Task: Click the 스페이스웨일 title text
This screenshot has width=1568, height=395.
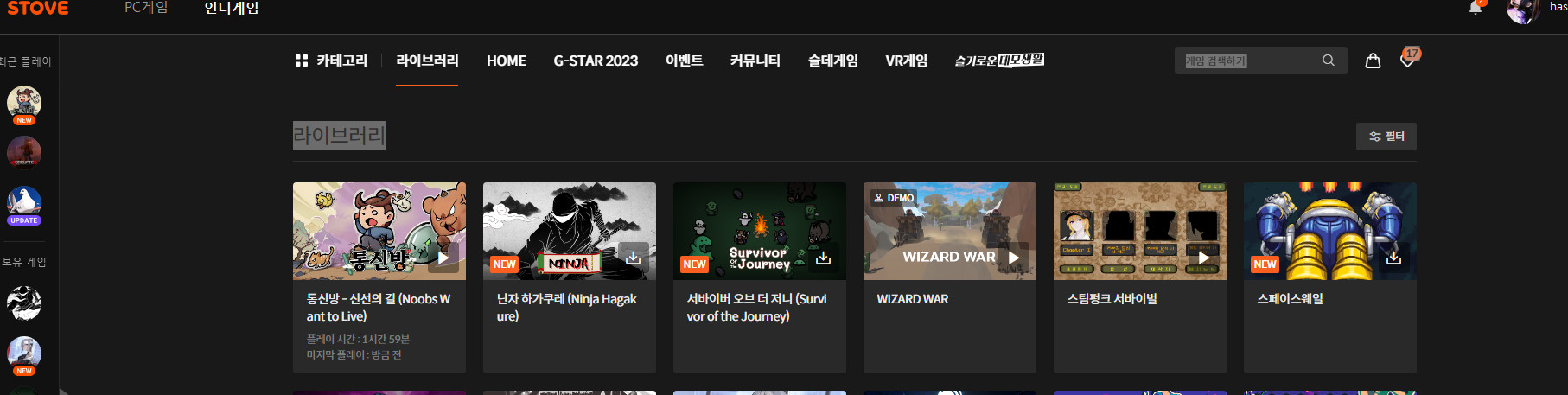Action: click(1290, 299)
